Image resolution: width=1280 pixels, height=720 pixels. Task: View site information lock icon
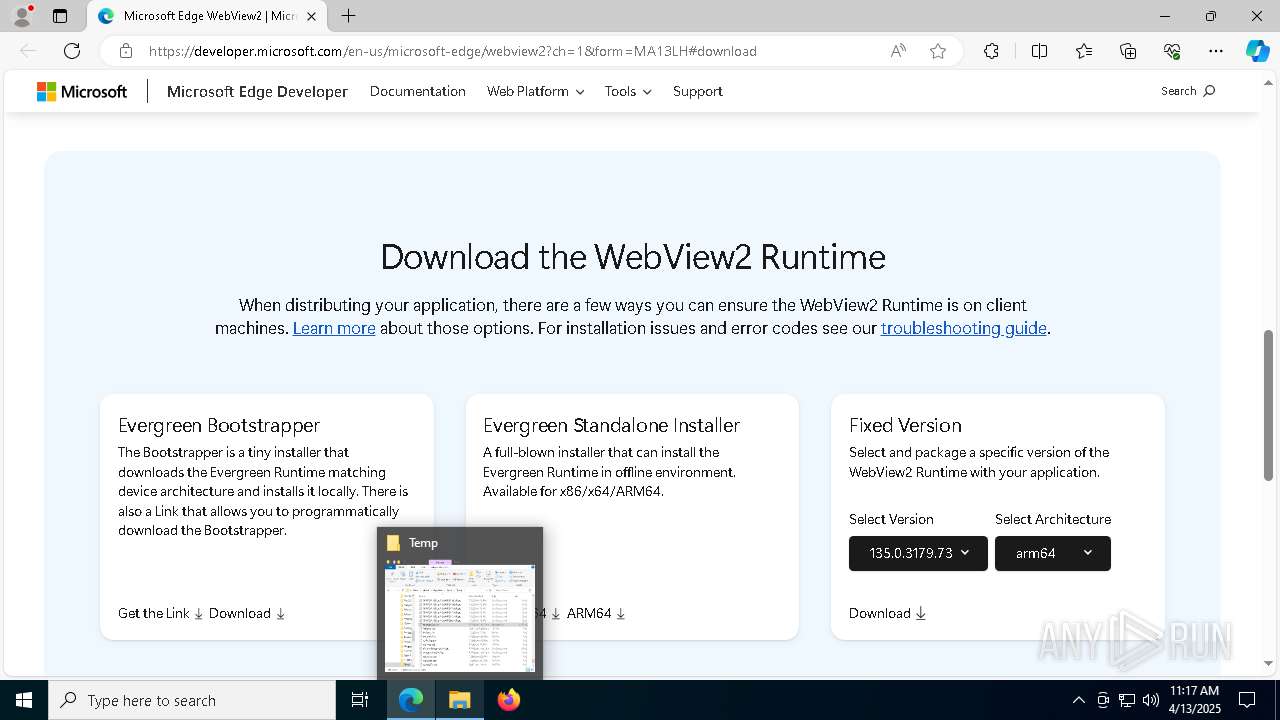click(x=126, y=51)
